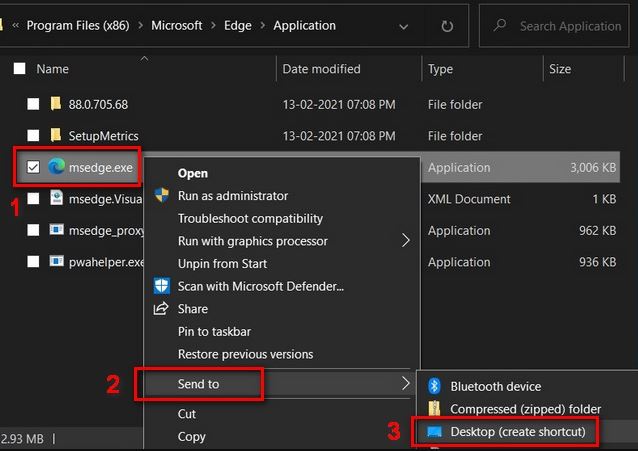The height and width of the screenshot is (451, 638).
Task: Click the Application breadcrumb
Action: [304, 26]
